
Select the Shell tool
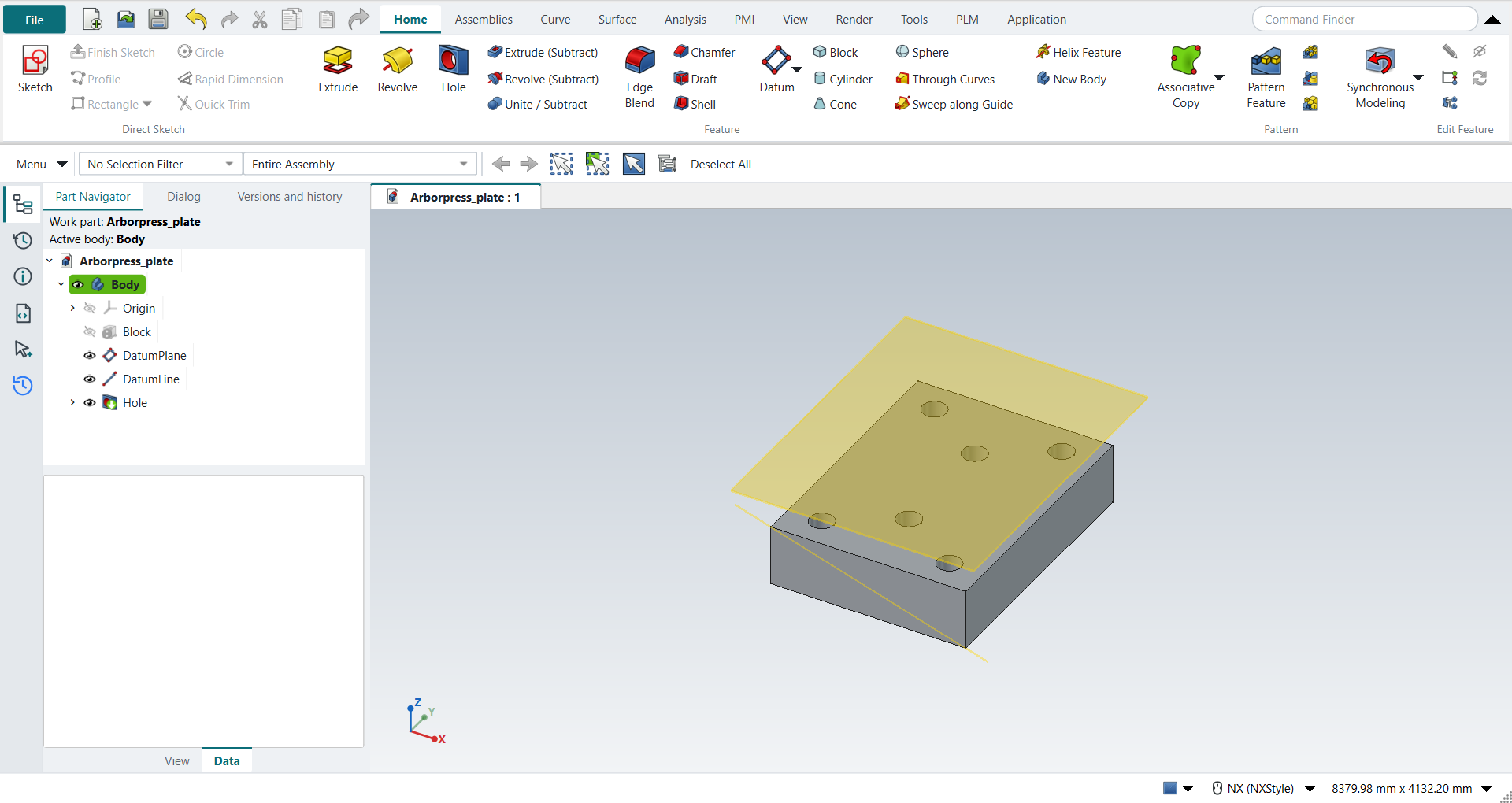[x=695, y=104]
